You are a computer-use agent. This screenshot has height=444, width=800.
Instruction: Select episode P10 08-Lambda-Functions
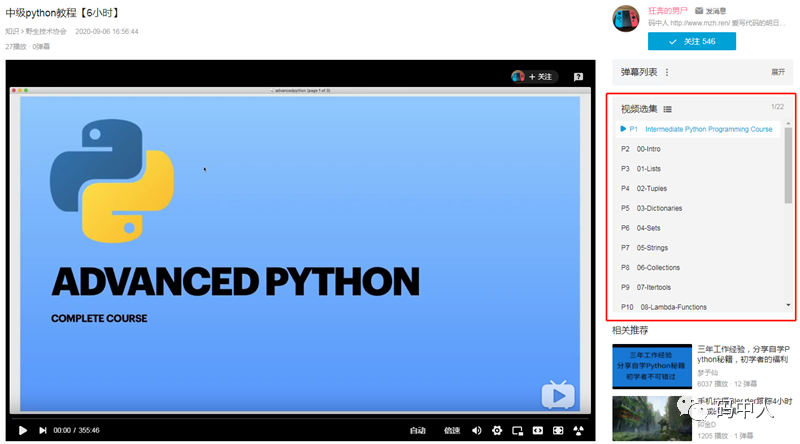(697, 307)
